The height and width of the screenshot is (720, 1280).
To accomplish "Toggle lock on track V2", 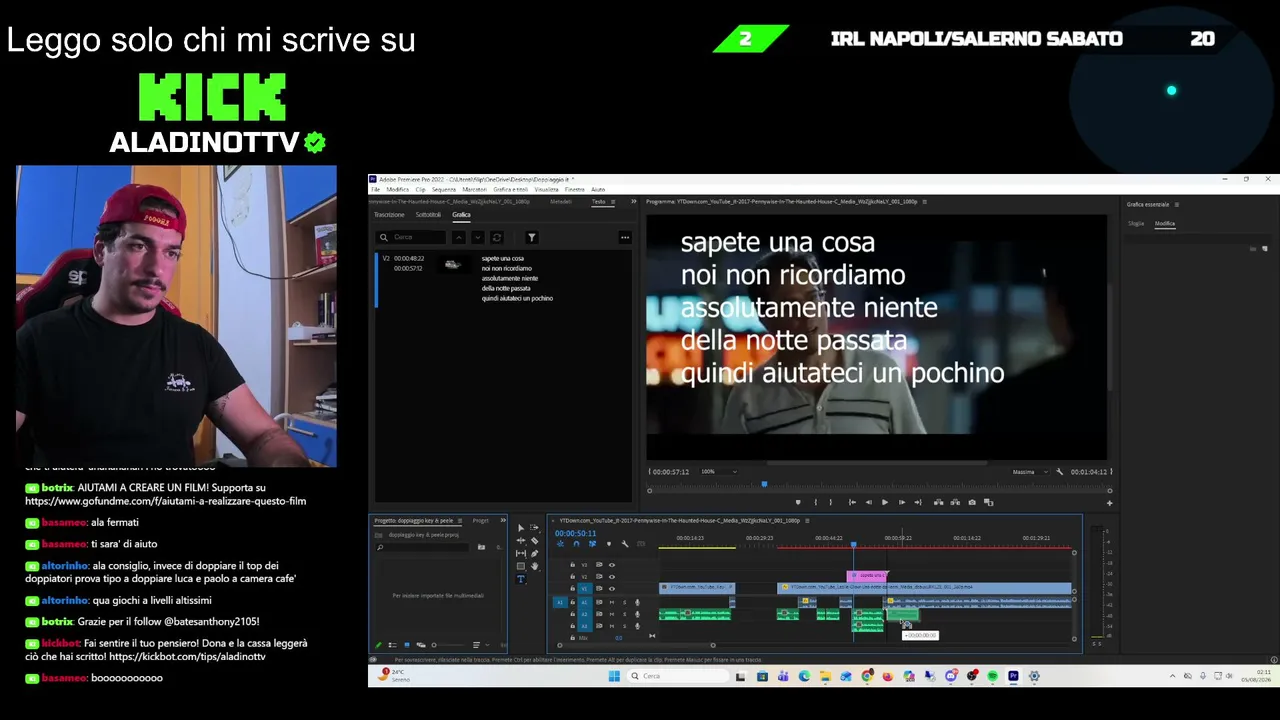I will point(572,577).
